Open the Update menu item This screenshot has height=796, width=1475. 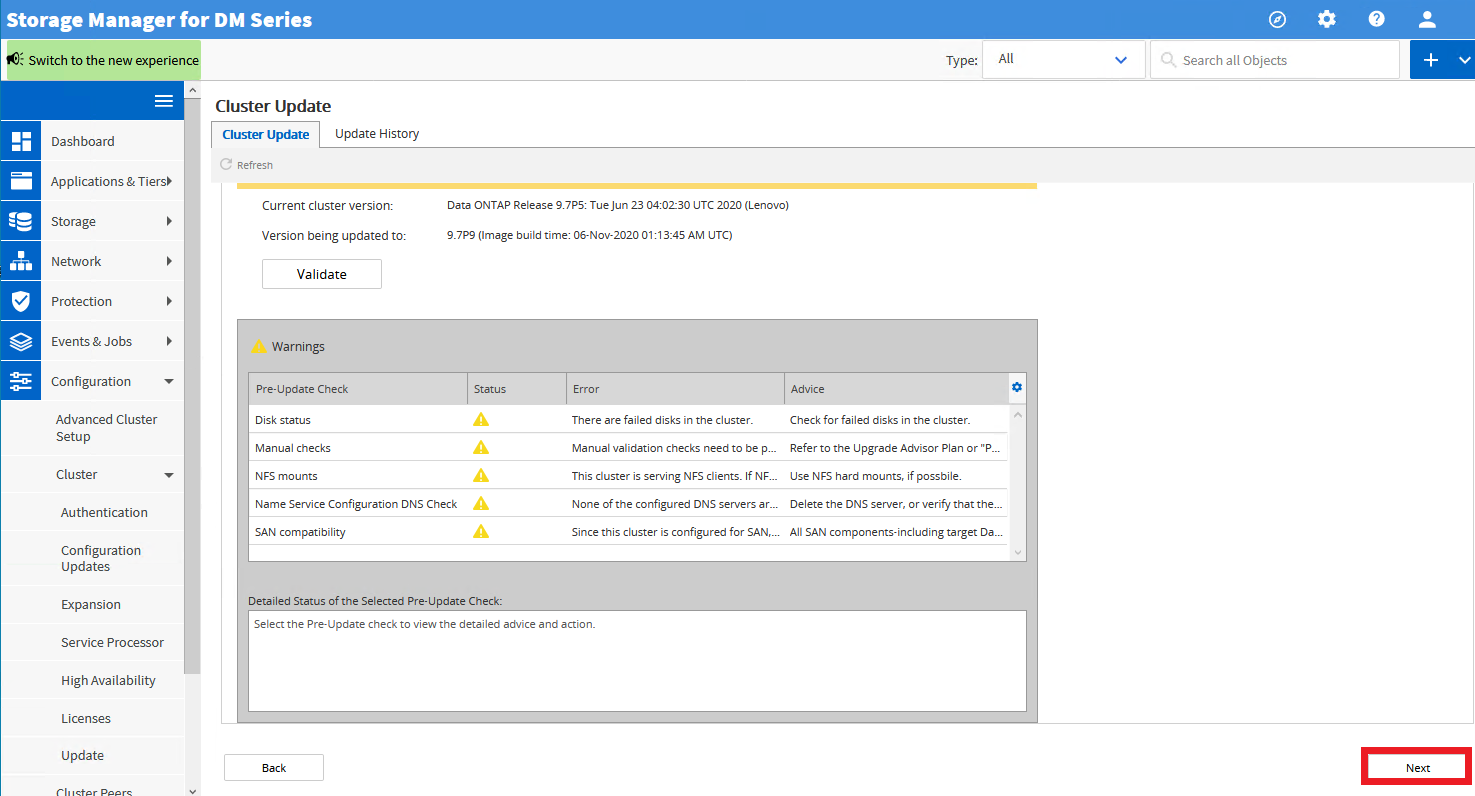click(x=82, y=755)
